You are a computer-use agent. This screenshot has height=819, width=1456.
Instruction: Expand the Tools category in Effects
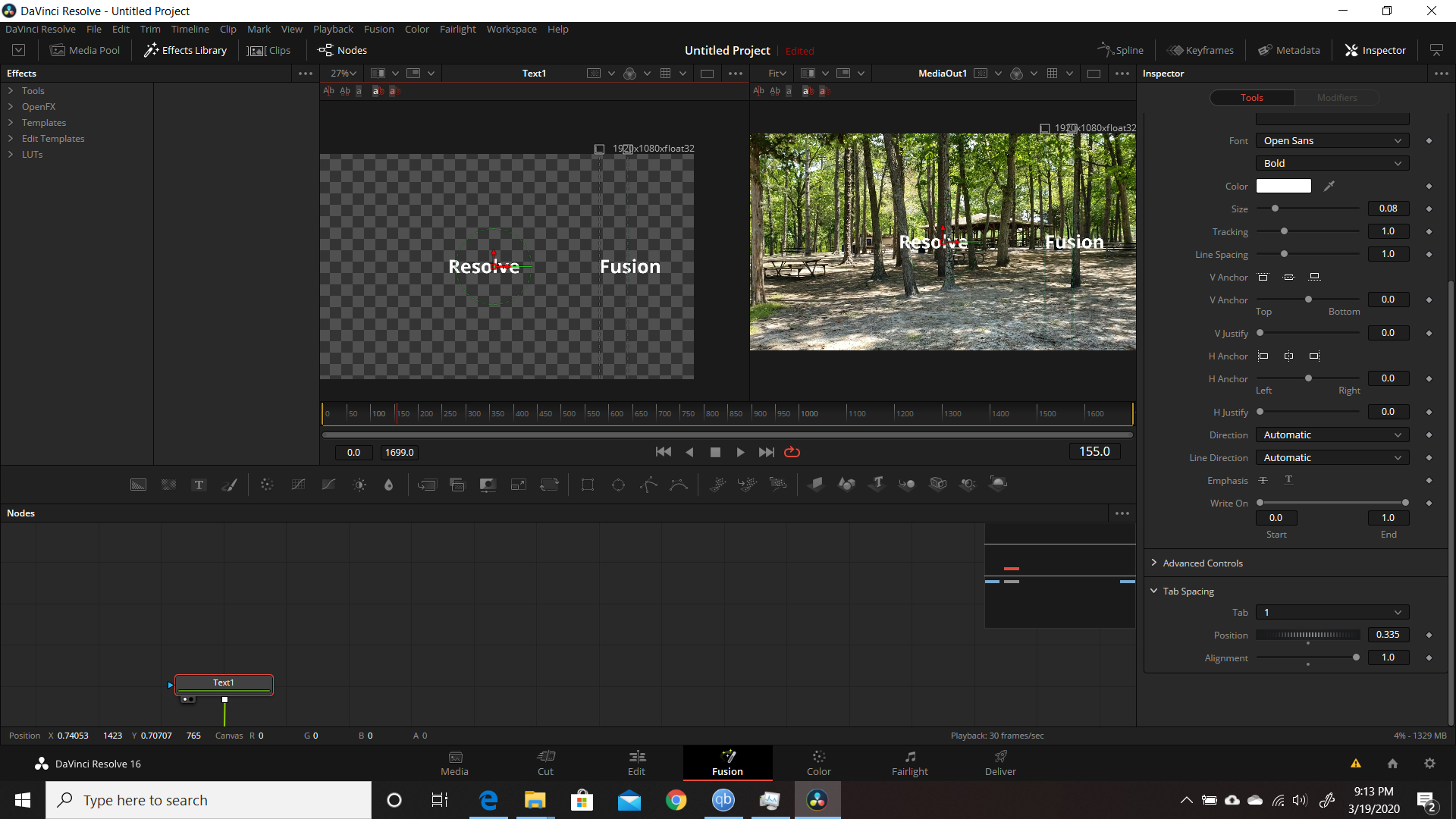(x=11, y=91)
